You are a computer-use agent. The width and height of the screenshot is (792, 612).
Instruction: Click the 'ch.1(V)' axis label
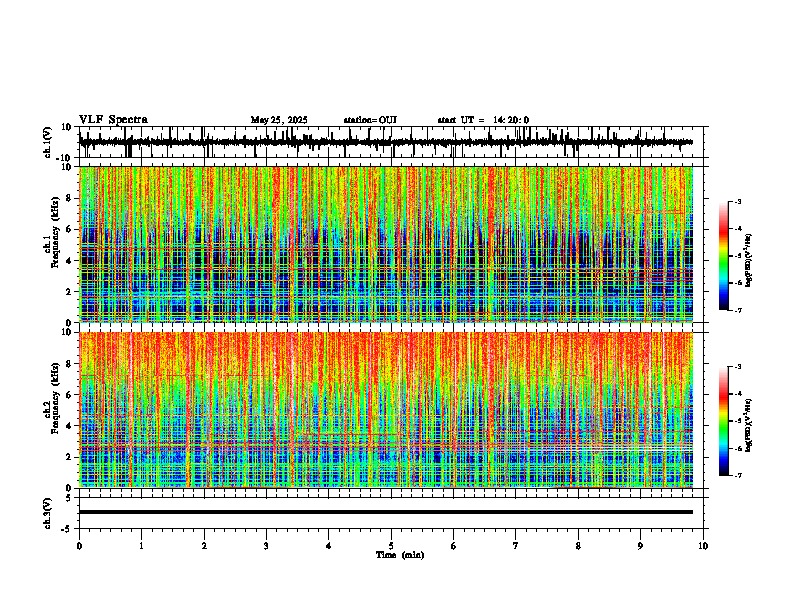pos(48,142)
